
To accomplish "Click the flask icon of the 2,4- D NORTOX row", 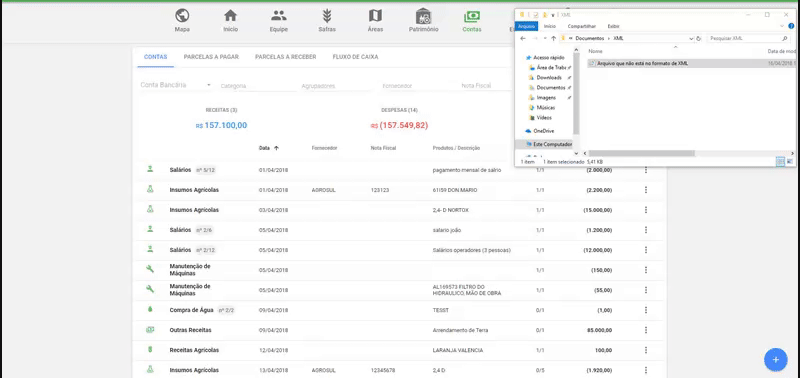I will pos(150,209).
